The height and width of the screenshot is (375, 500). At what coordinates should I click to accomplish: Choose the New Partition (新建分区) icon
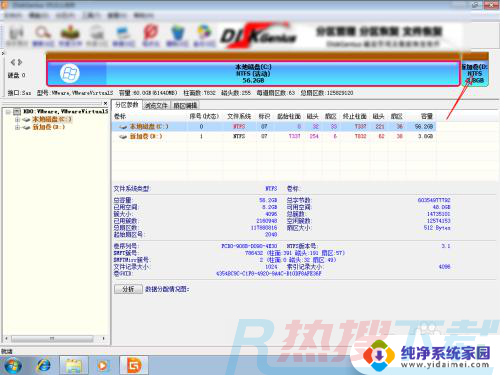point(123,36)
